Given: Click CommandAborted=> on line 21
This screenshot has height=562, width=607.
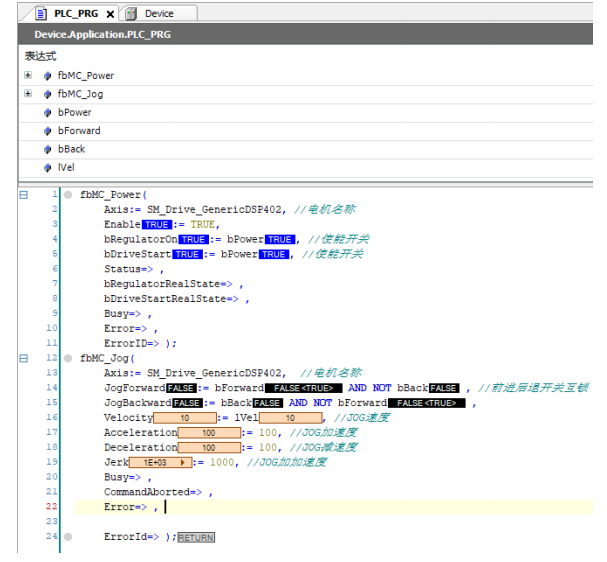Looking at the screenshot, I should pos(153,492).
